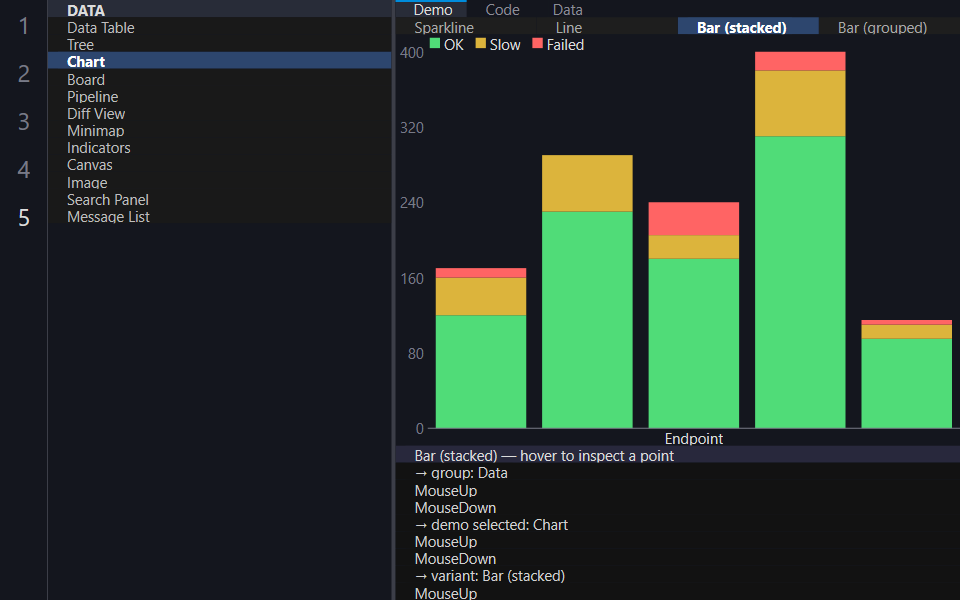Open the Data Table demo
This screenshot has width=960, height=600.
tap(219, 27)
